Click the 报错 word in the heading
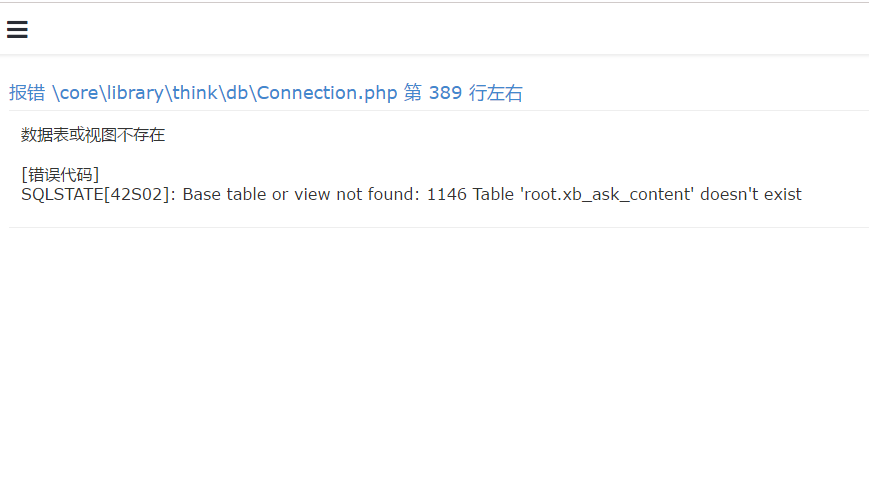Image resolution: width=869 pixels, height=479 pixels. 27,93
